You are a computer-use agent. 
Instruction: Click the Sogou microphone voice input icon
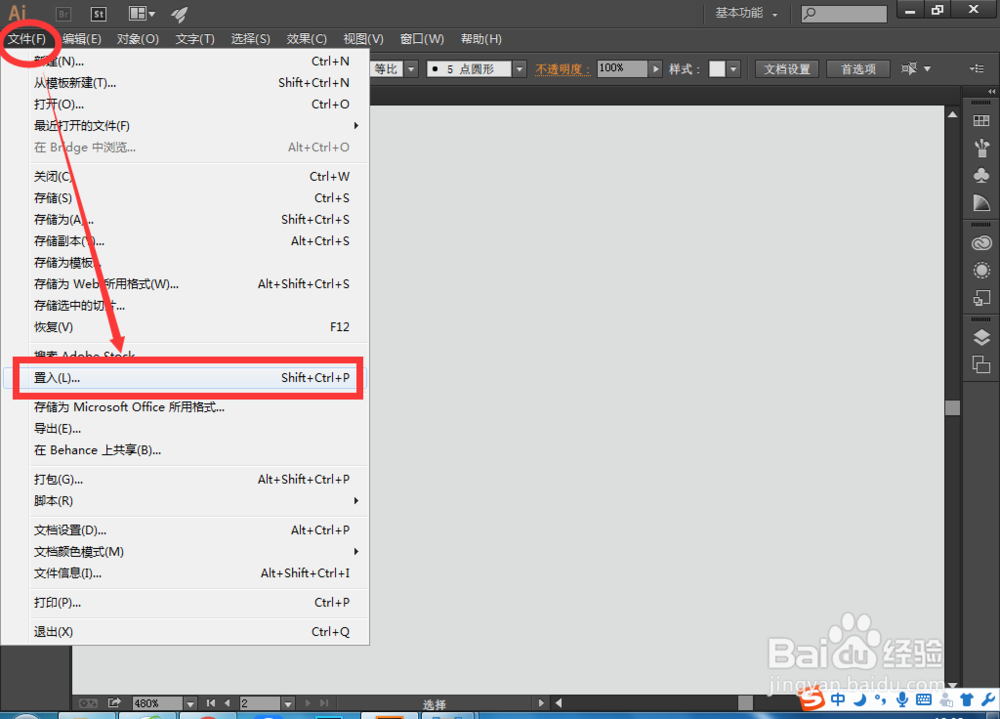tap(902, 700)
